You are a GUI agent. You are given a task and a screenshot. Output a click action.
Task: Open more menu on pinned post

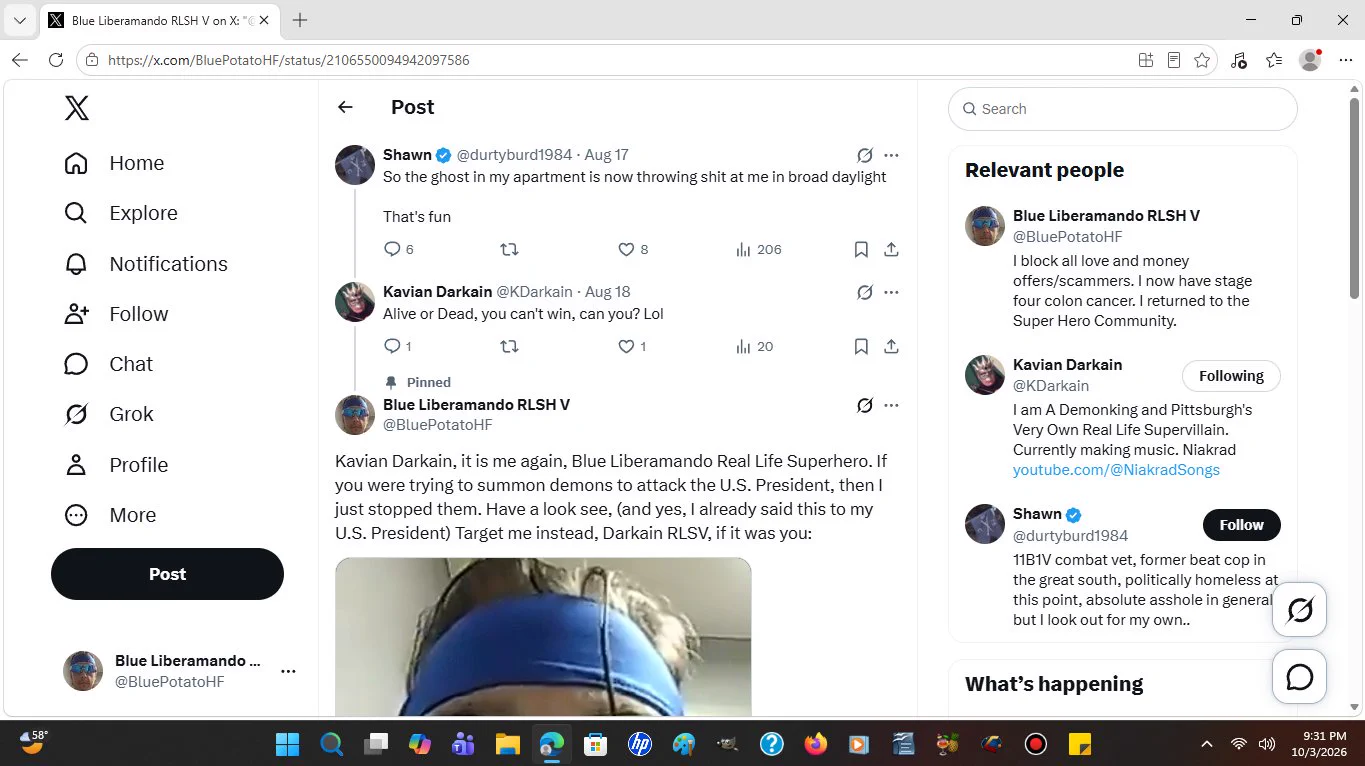pyautogui.click(x=892, y=405)
